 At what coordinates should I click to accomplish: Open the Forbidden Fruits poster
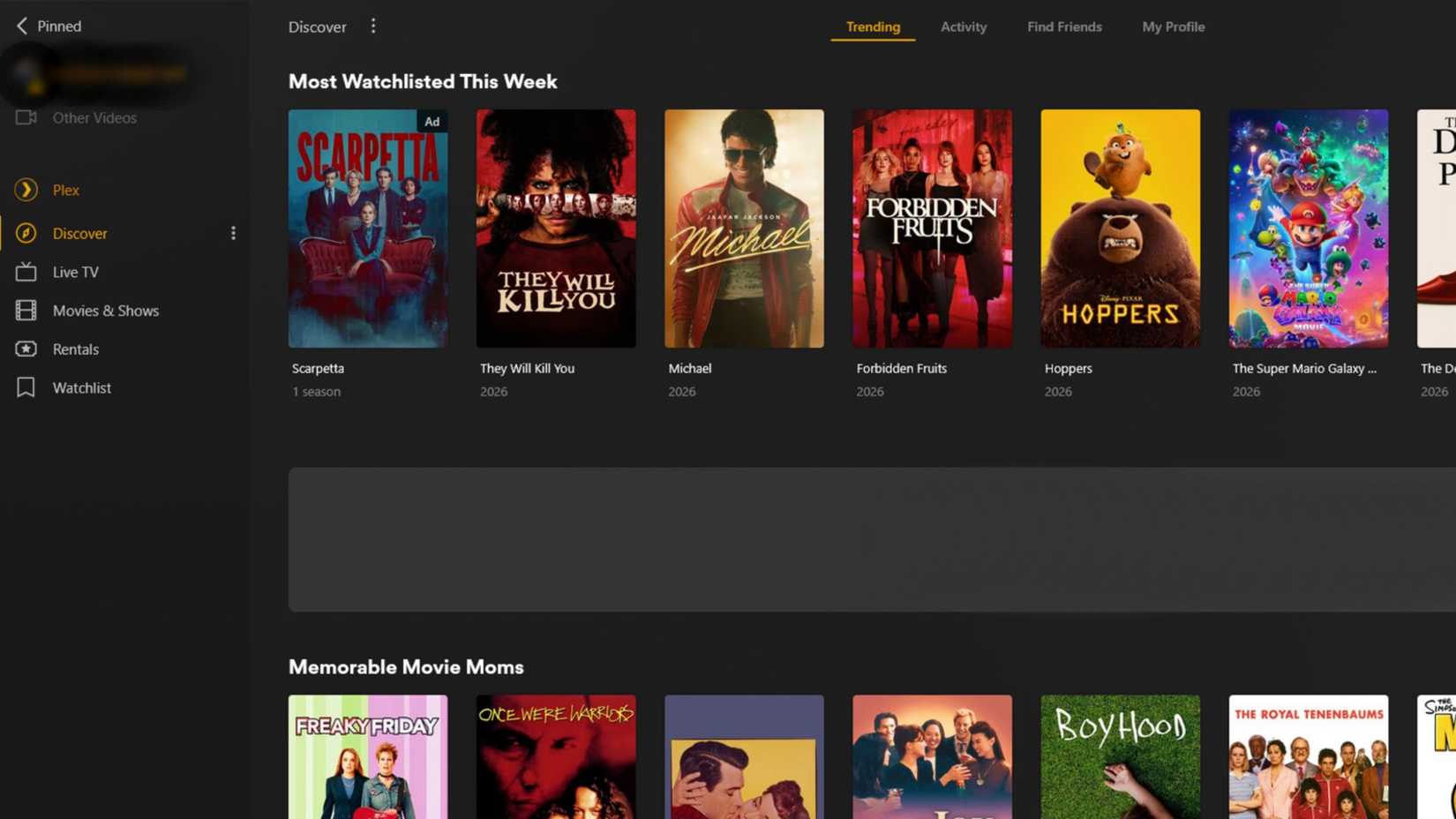(x=932, y=229)
